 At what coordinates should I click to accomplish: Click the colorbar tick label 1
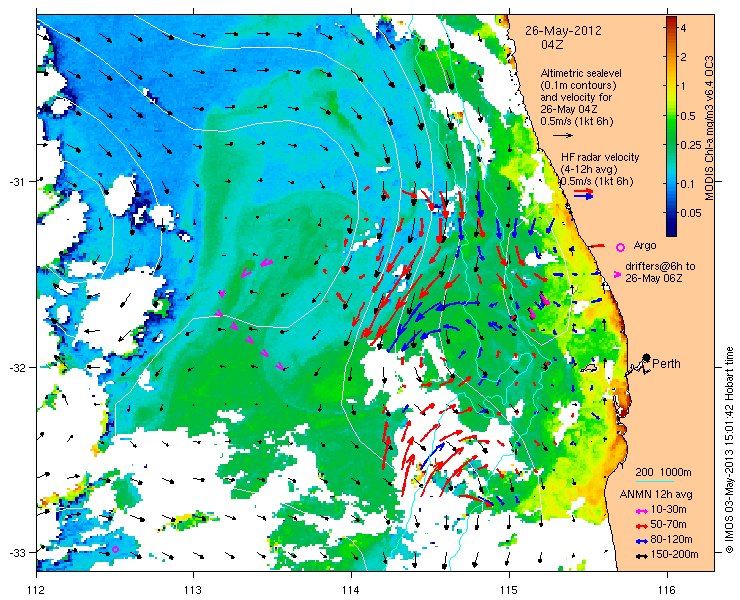(683, 85)
